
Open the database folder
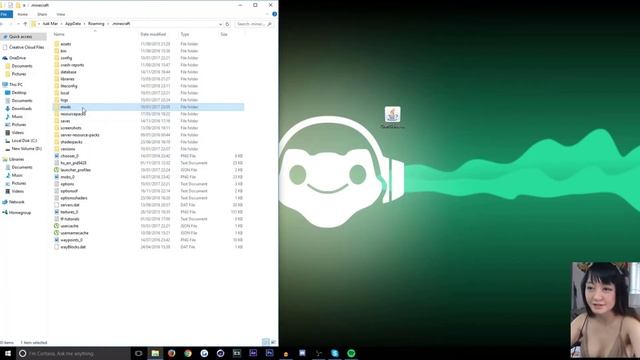68,72
